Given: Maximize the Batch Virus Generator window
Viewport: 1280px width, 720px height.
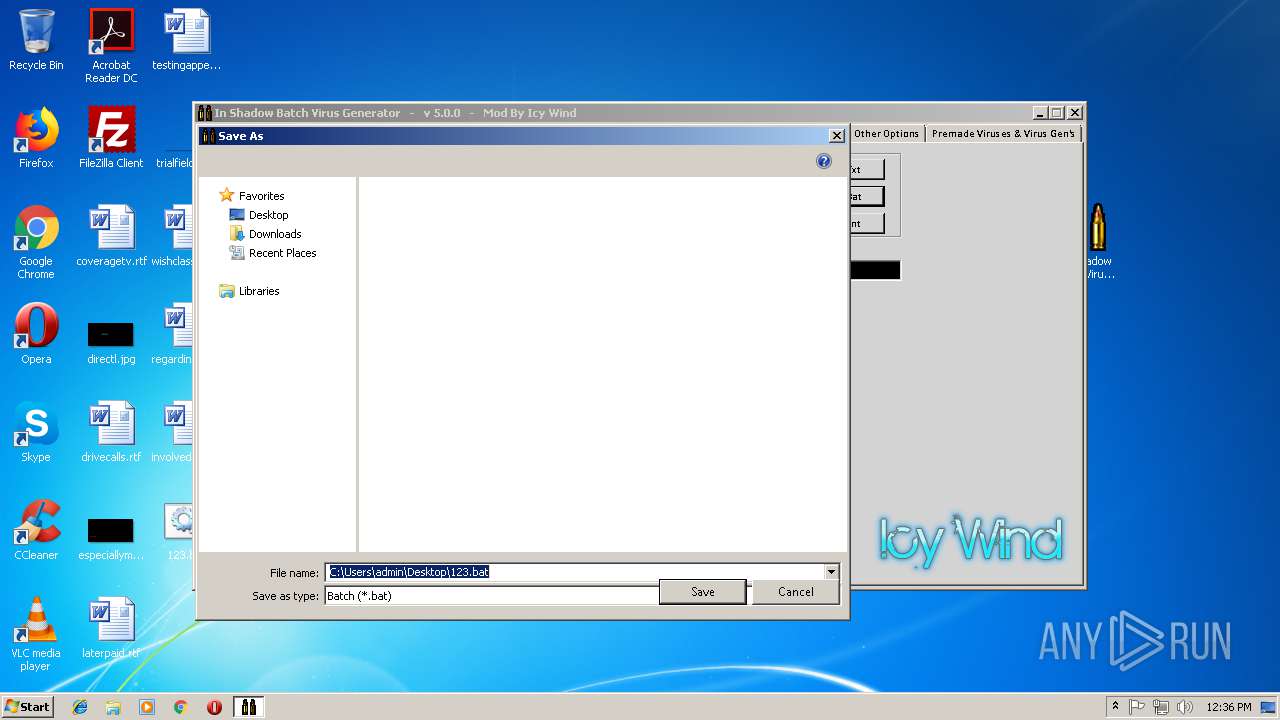Looking at the screenshot, I should [x=1056, y=113].
